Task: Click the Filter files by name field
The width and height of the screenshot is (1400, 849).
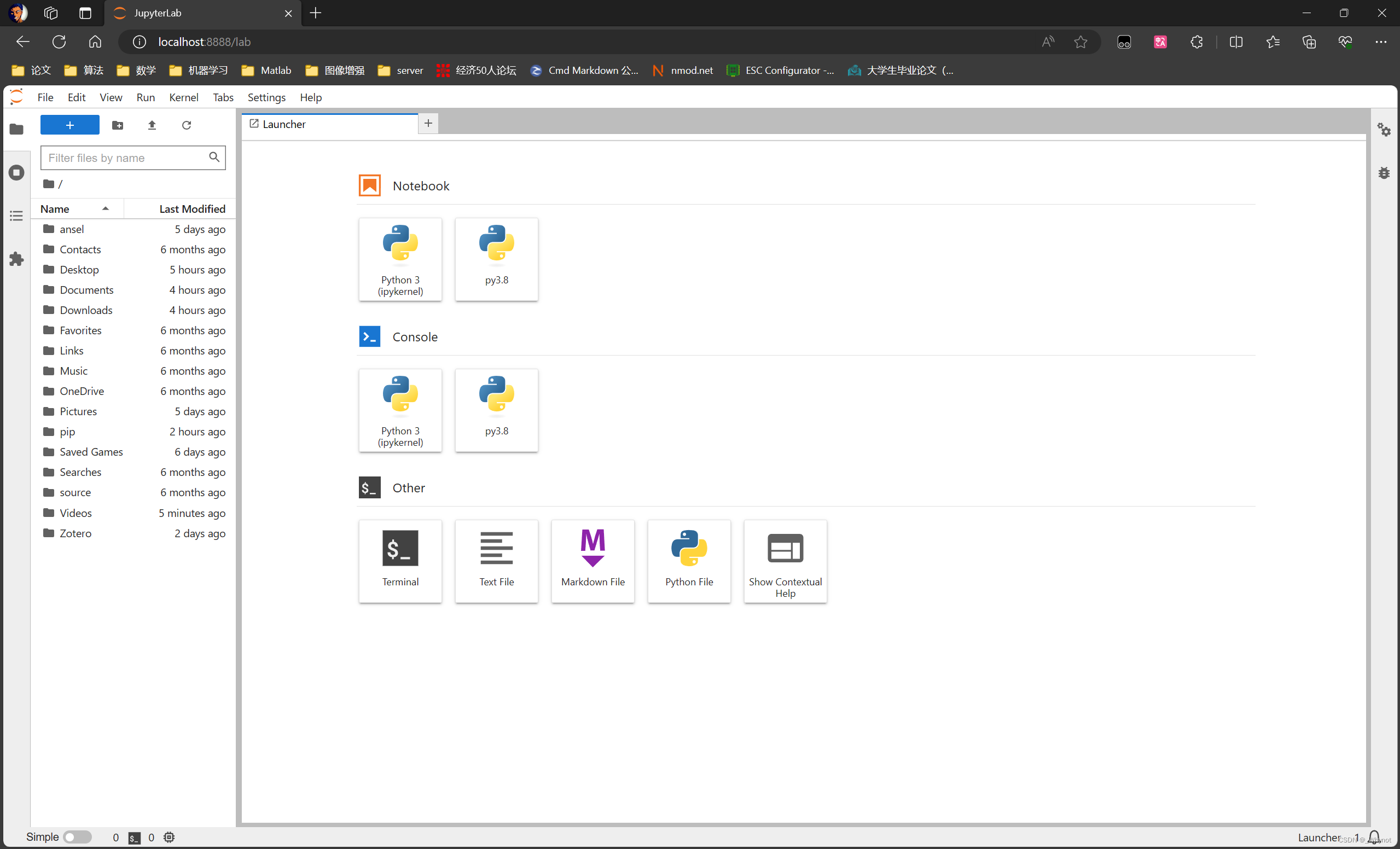Action: point(125,158)
